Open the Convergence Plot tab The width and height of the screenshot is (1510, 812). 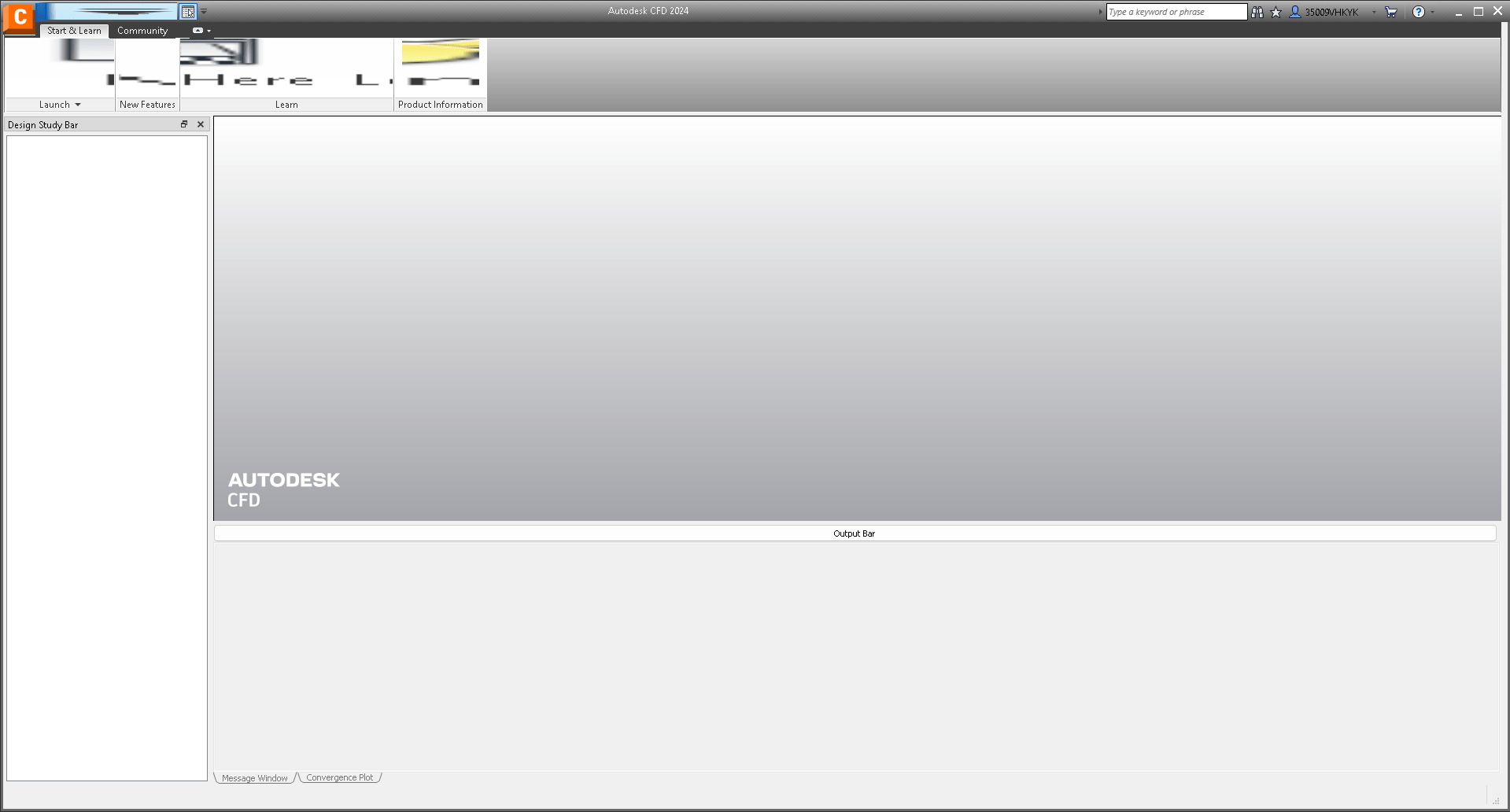(x=340, y=777)
